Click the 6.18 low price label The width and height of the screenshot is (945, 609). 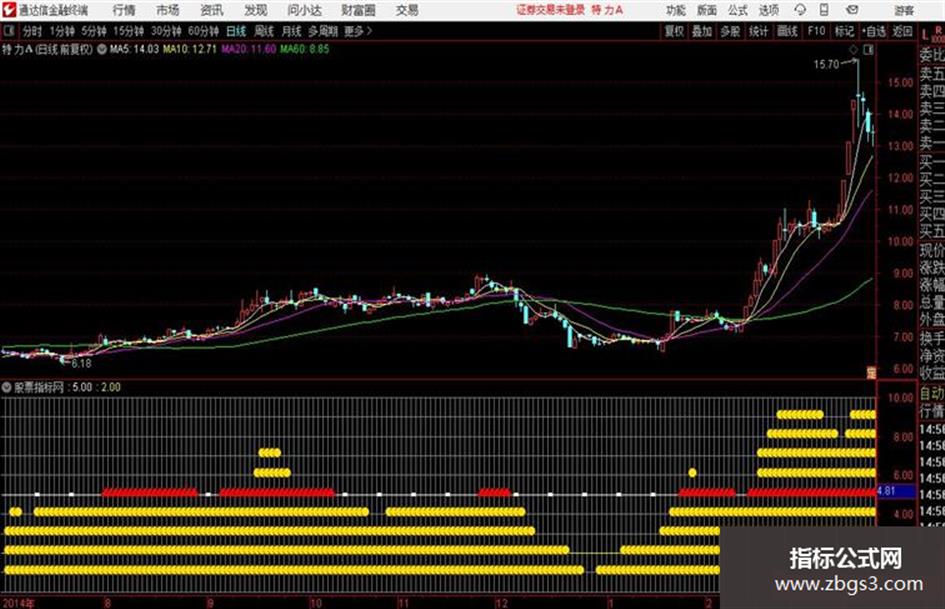(x=81, y=364)
